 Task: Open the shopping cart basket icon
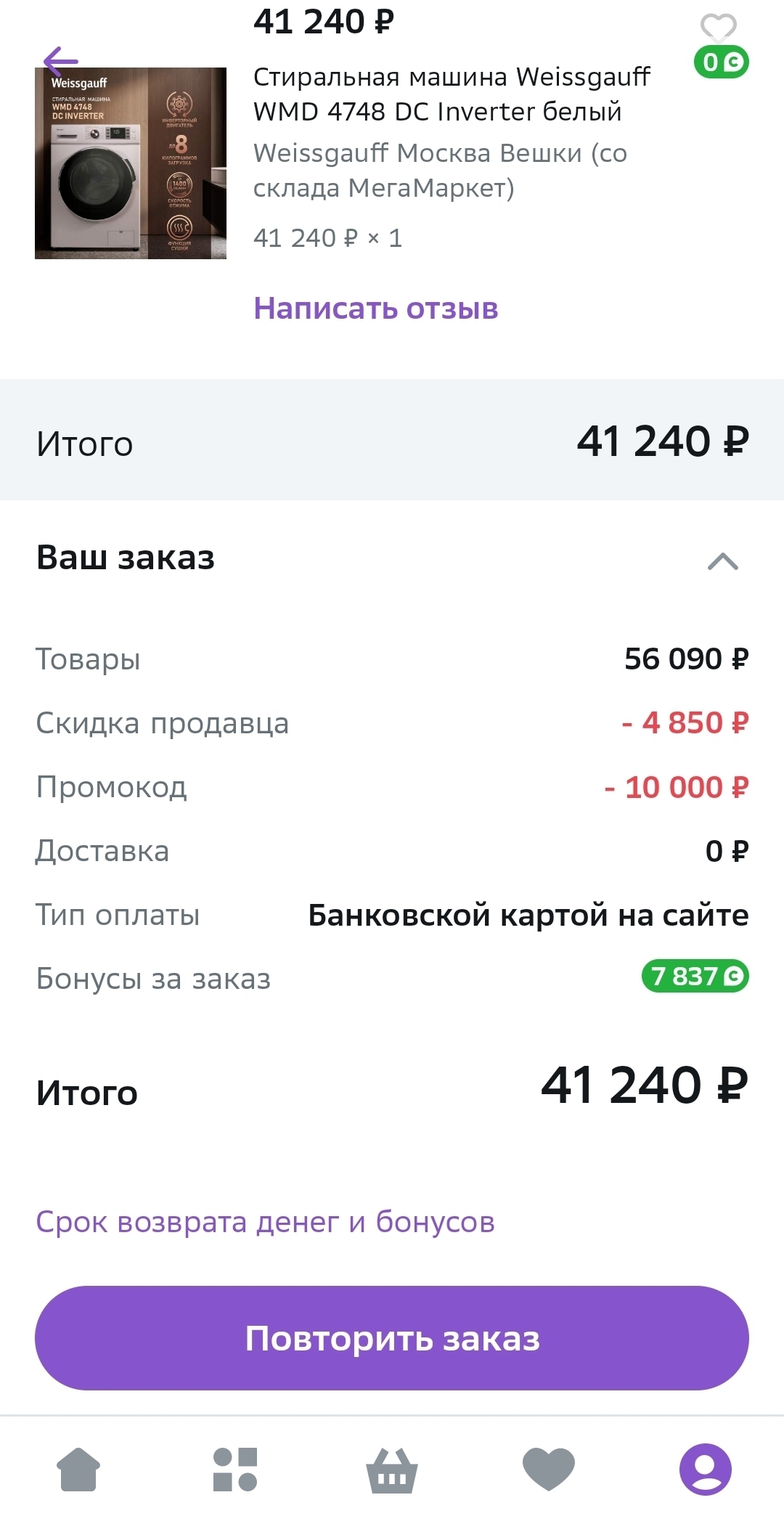click(x=392, y=1470)
